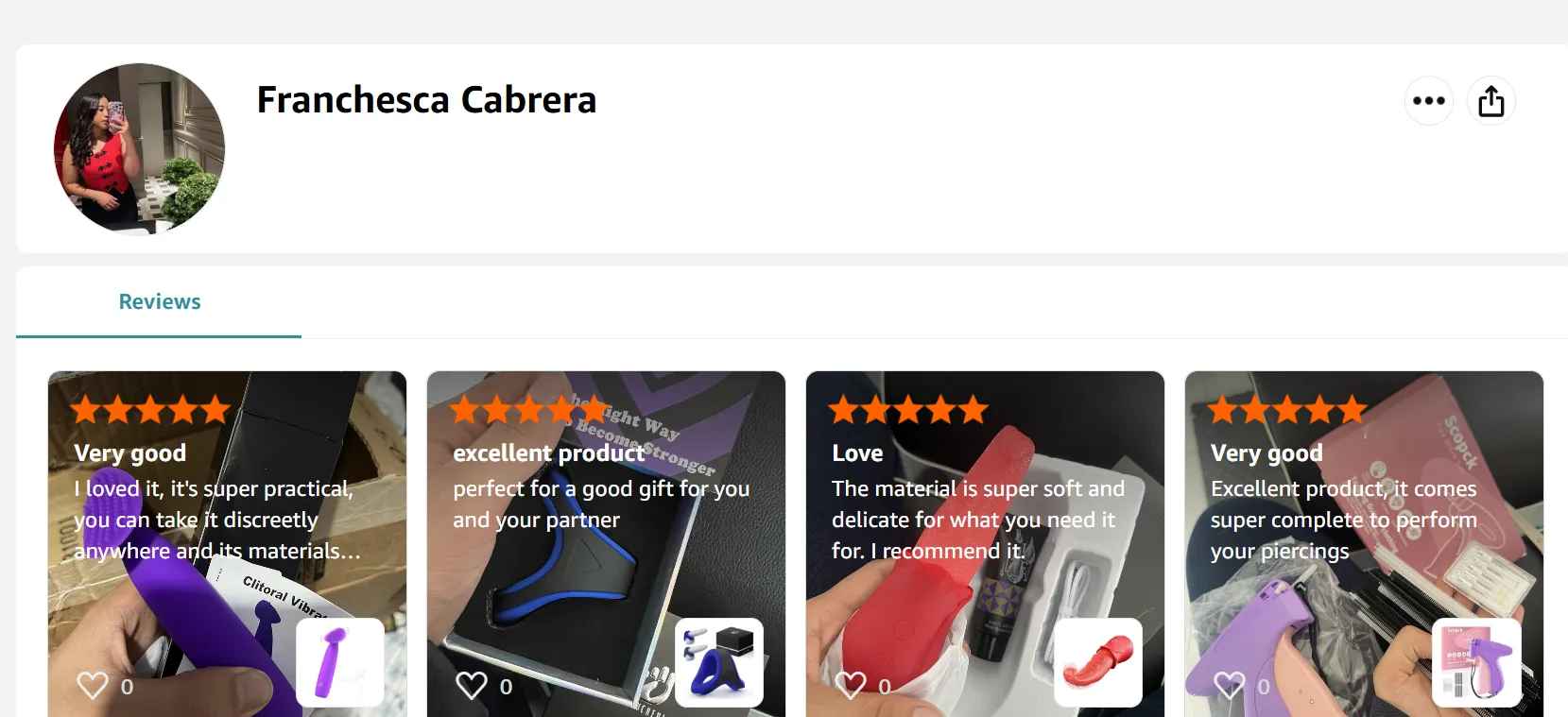Open the red product thumbnail
The width and height of the screenshot is (1568, 717).
1098,662
